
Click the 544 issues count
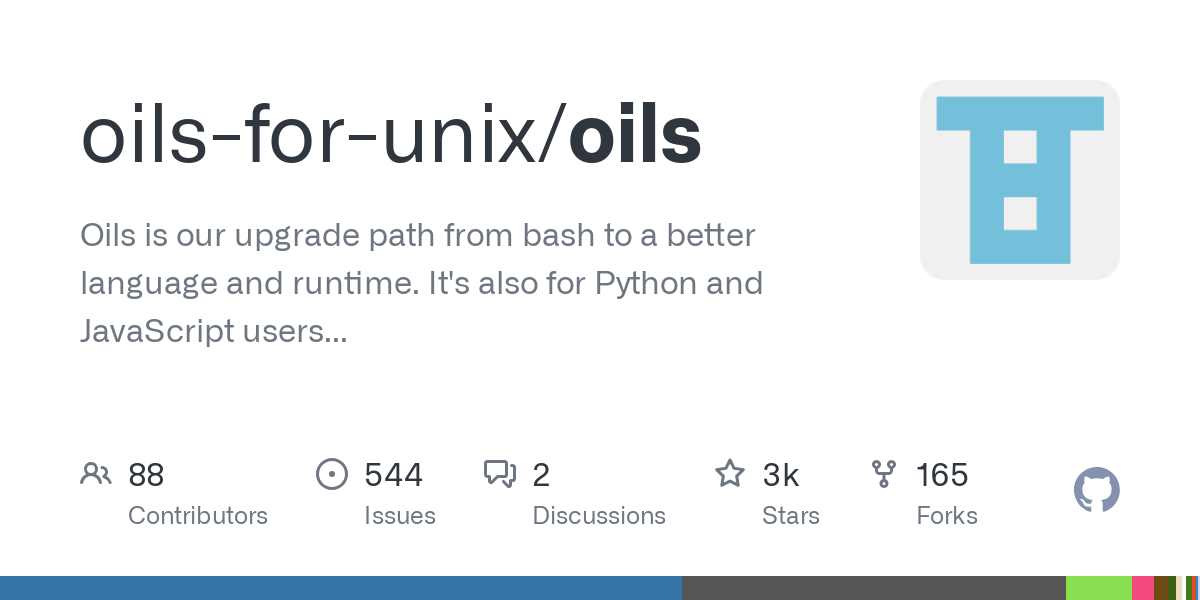[x=394, y=474]
